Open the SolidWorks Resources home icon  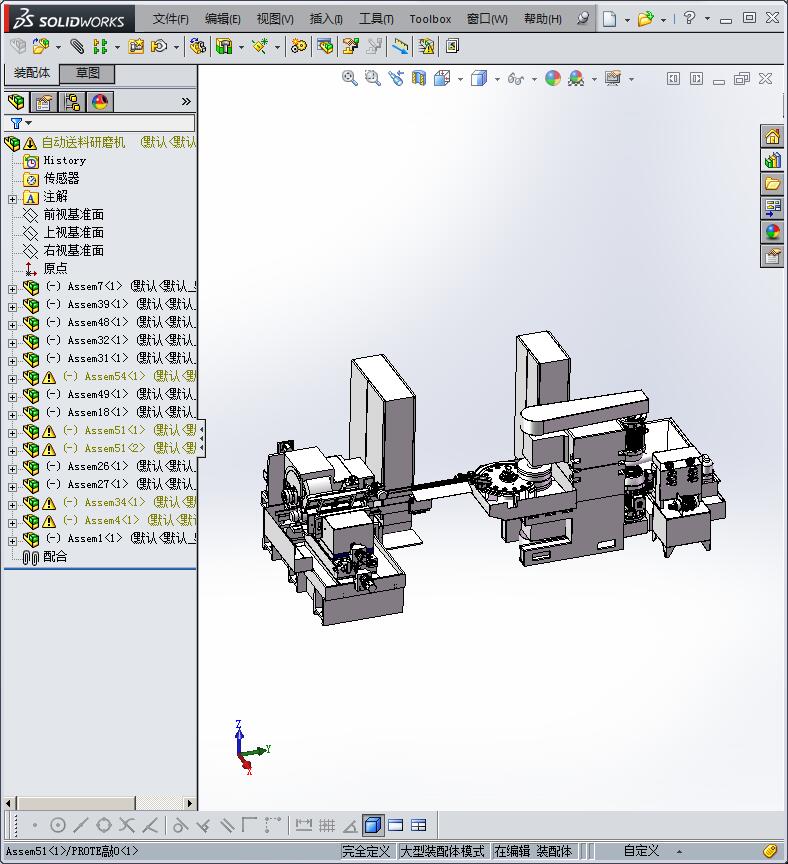click(772, 136)
